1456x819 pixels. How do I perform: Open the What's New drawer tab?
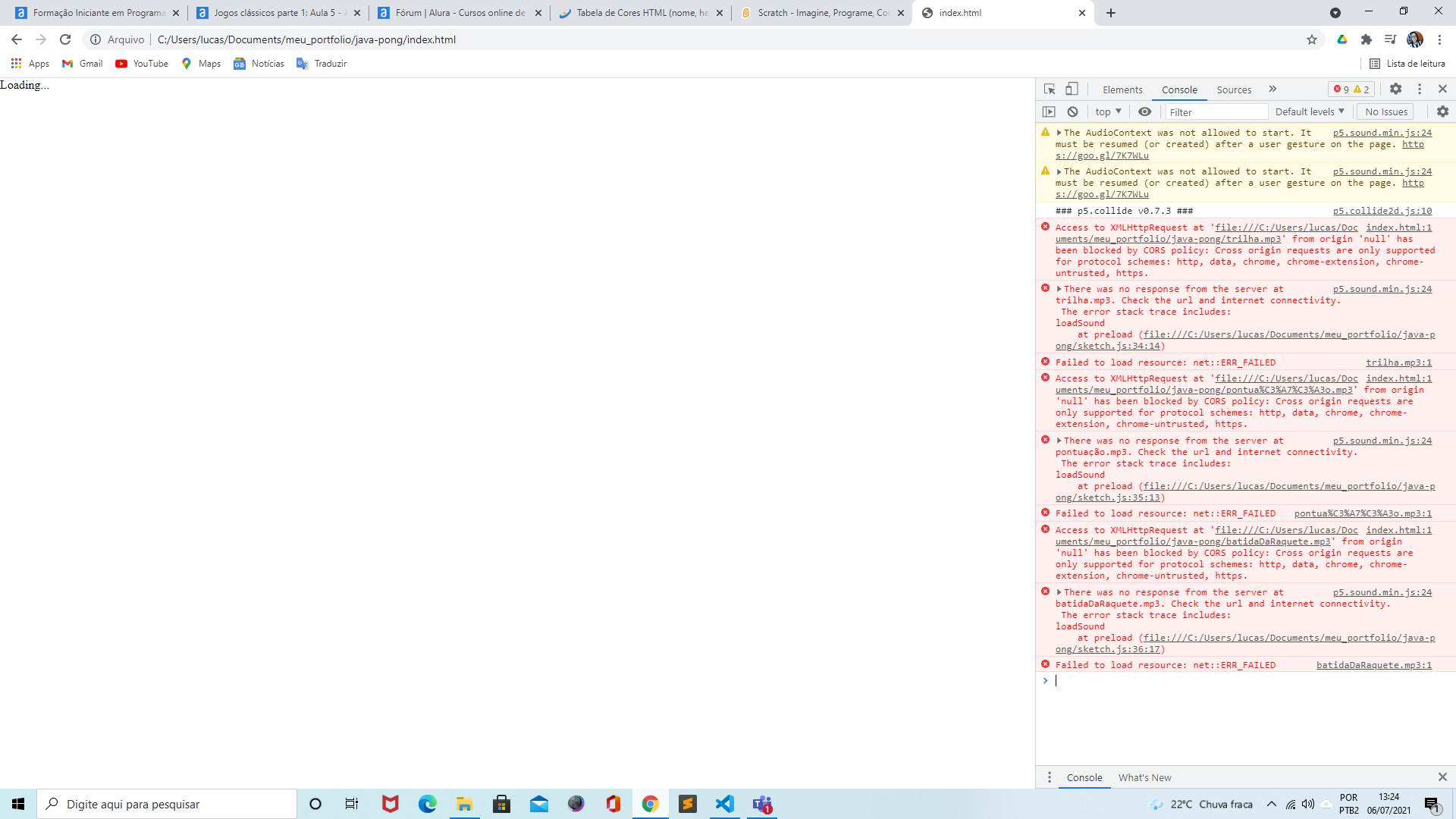[x=1144, y=777]
